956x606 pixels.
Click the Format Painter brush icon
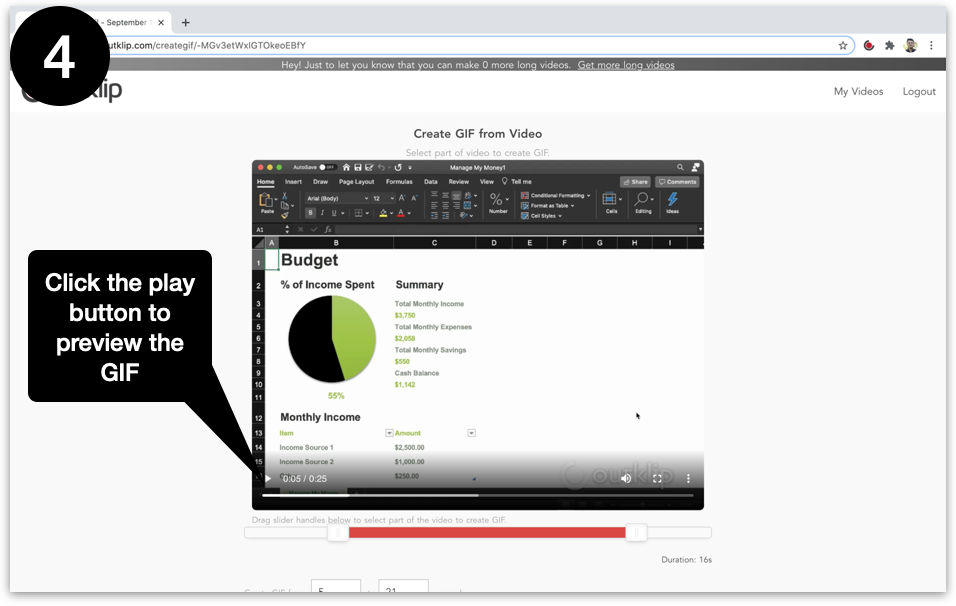click(284, 215)
